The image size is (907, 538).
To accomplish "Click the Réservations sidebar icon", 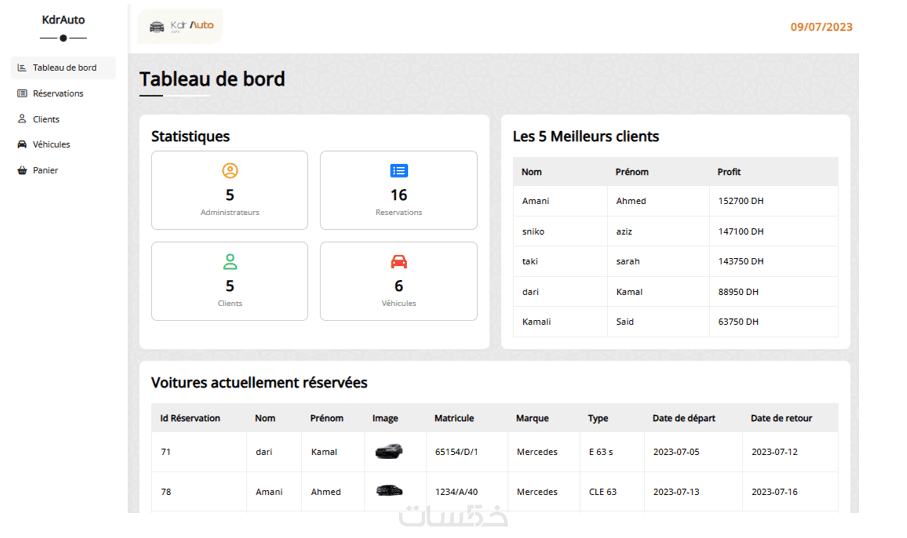I will pos(22,93).
